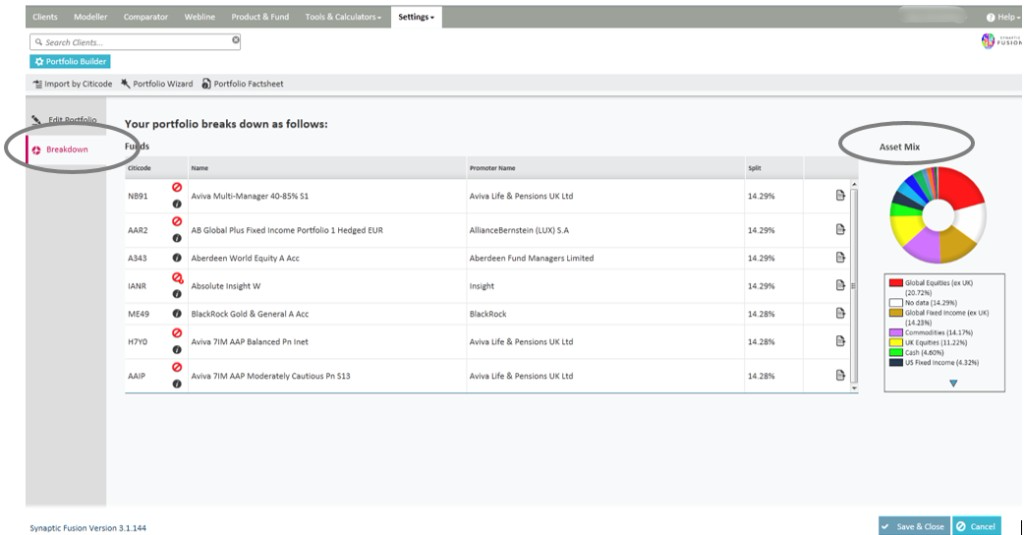
Task: Open the Help menu
Action: [x=1004, y=17]
